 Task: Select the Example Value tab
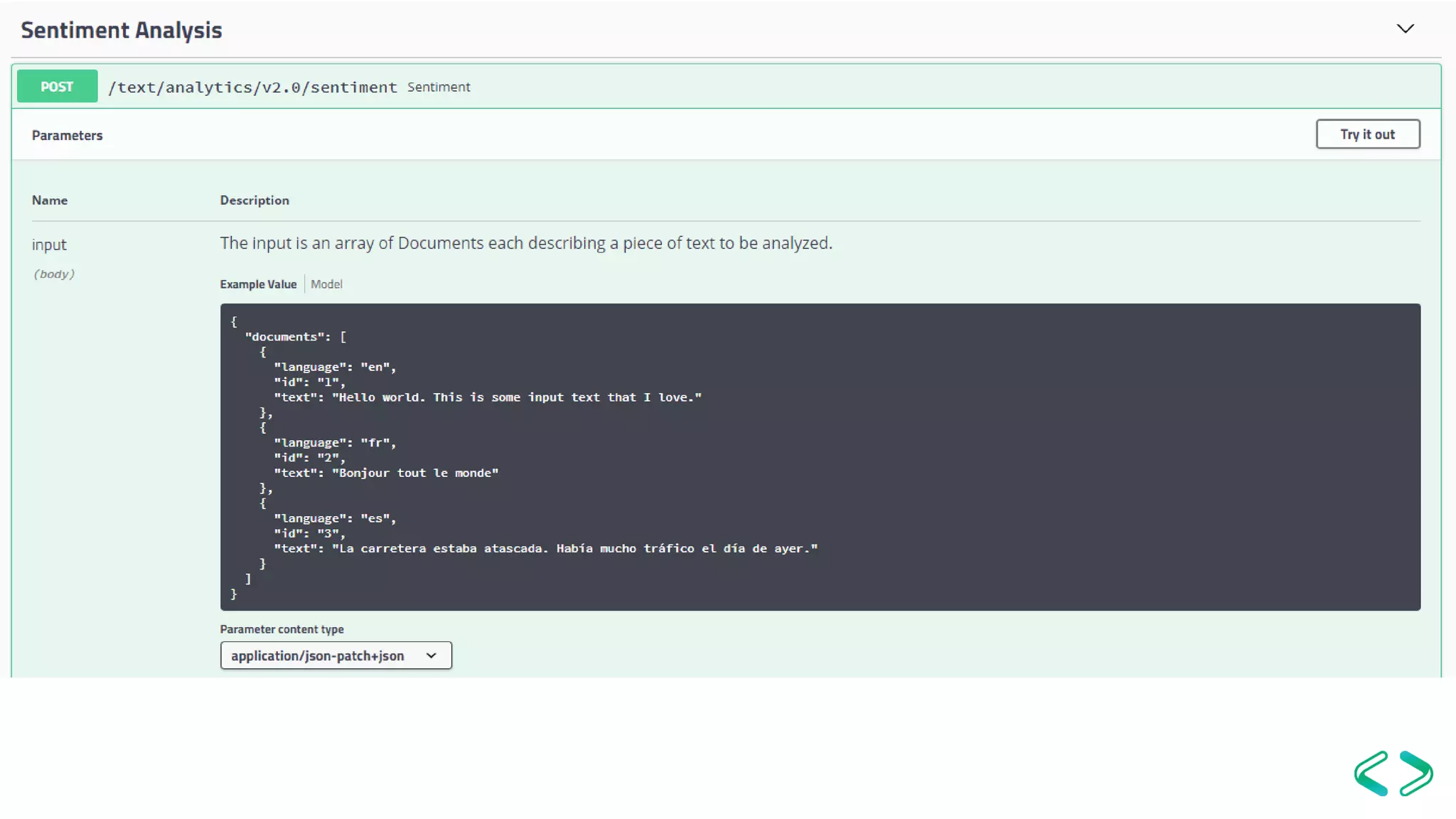(258, 284)
